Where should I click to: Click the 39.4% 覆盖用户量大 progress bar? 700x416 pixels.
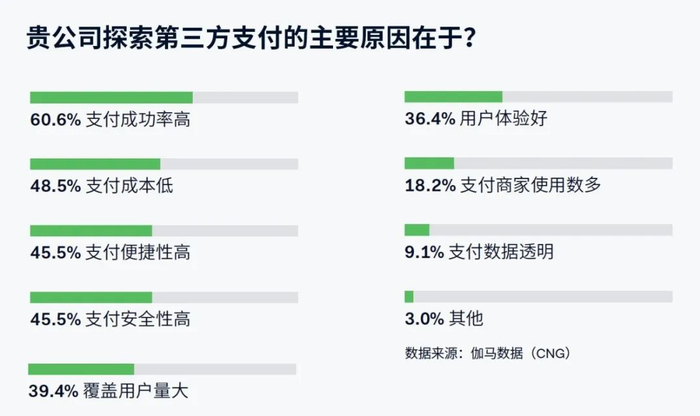[163, 369]
